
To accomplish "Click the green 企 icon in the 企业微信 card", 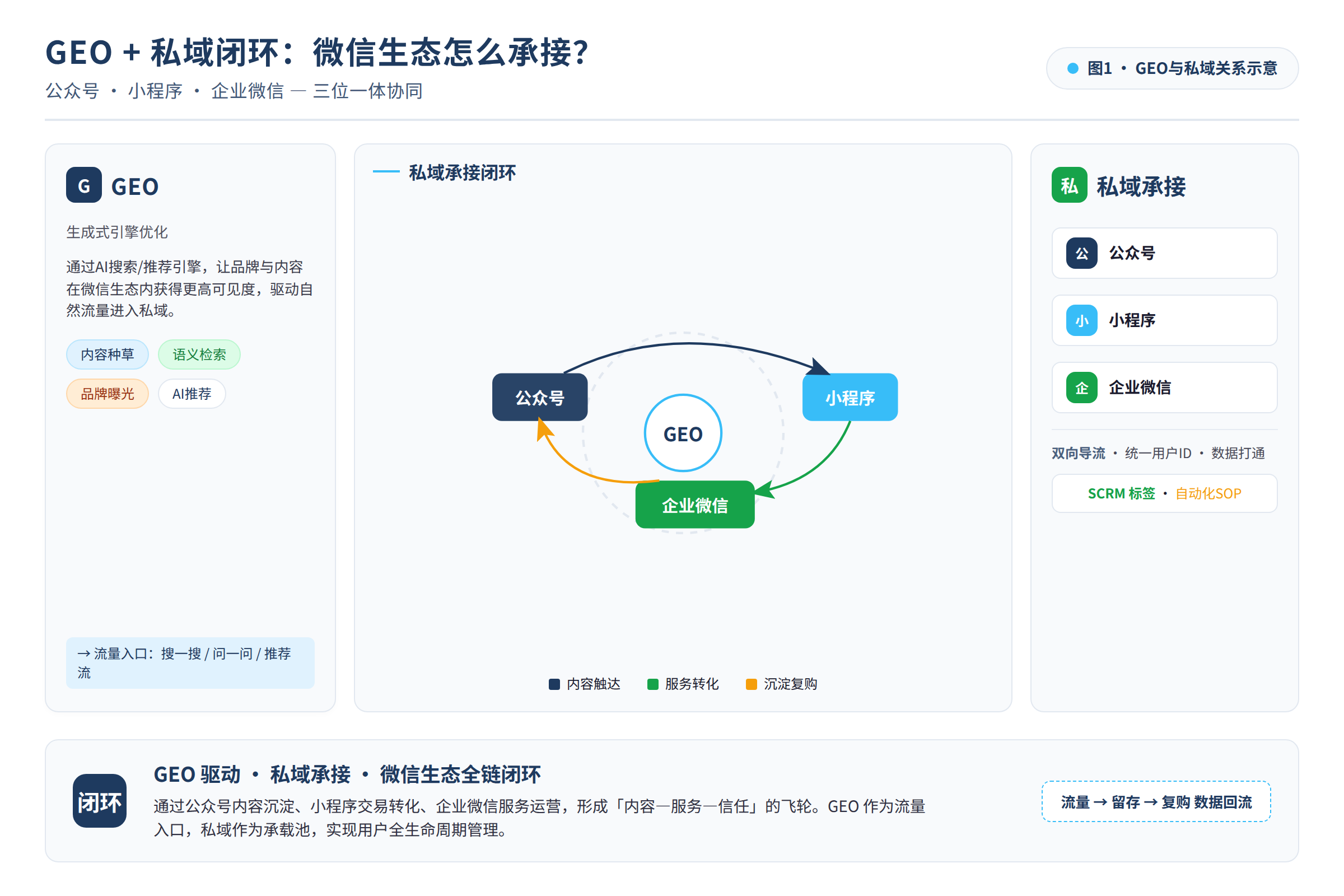I will 1082,388.
